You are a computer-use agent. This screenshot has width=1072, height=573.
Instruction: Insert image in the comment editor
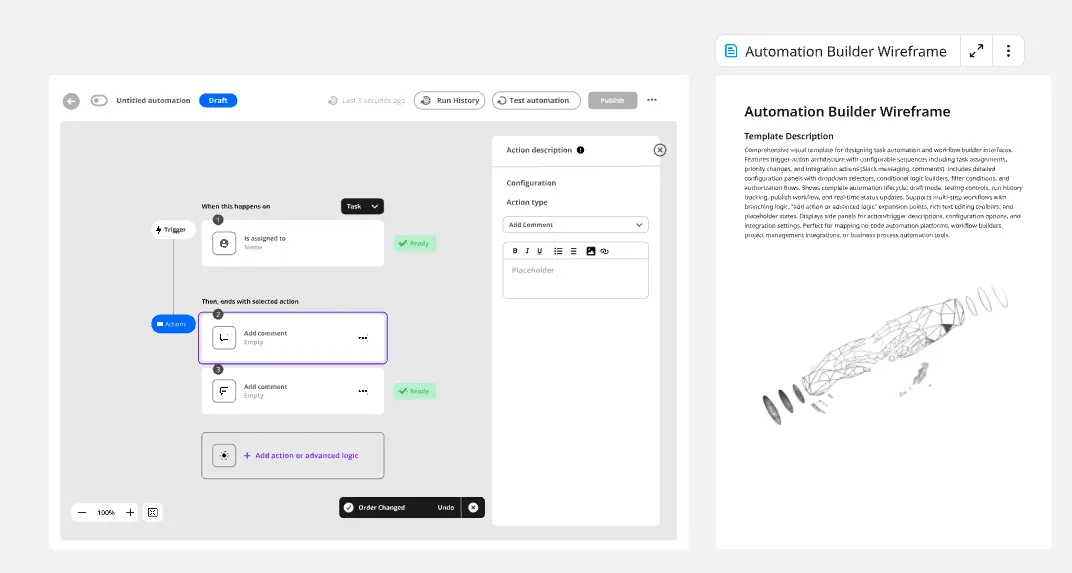591,251
